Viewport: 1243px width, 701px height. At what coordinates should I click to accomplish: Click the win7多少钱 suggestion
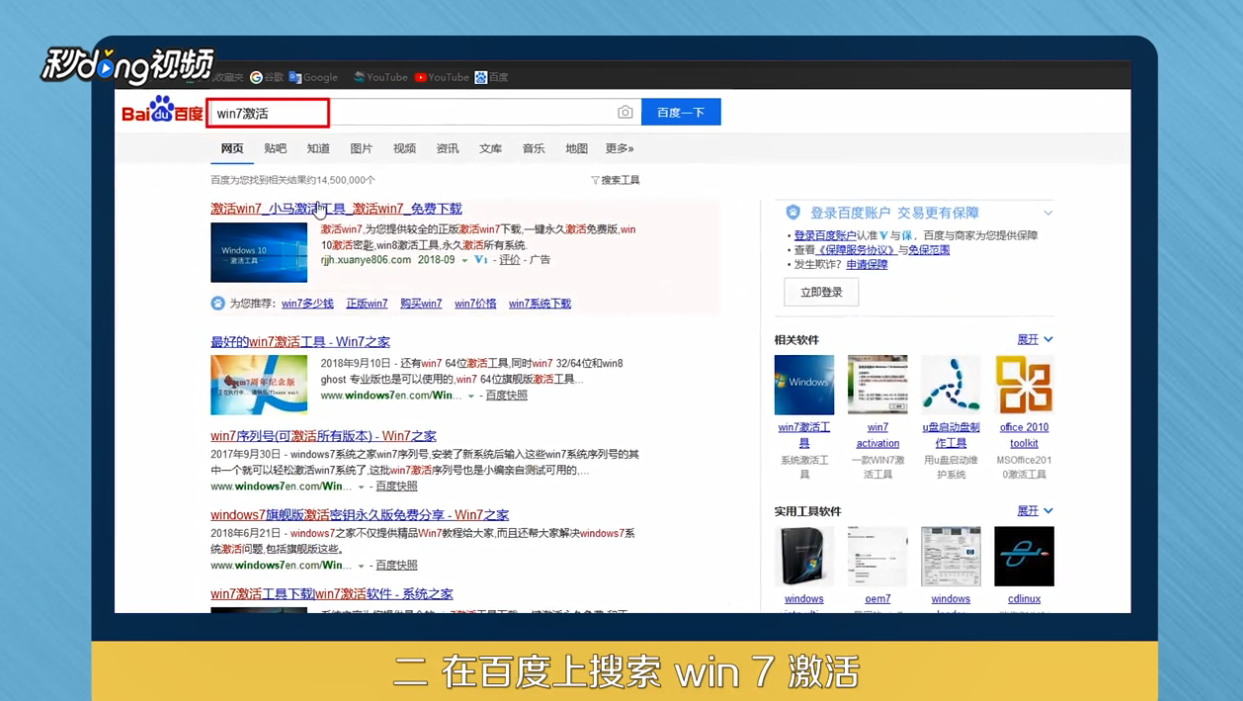307,304
